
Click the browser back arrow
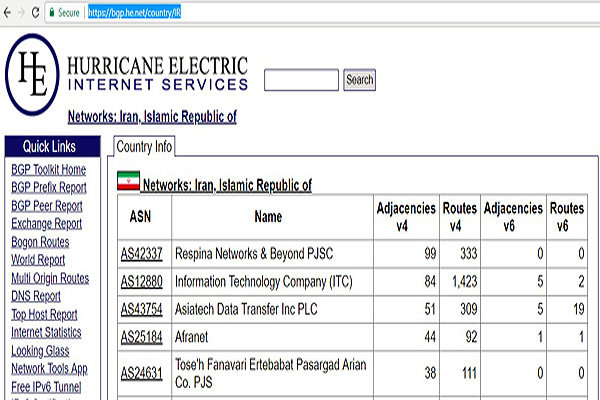pyautogui.click(x=7, y=13)
